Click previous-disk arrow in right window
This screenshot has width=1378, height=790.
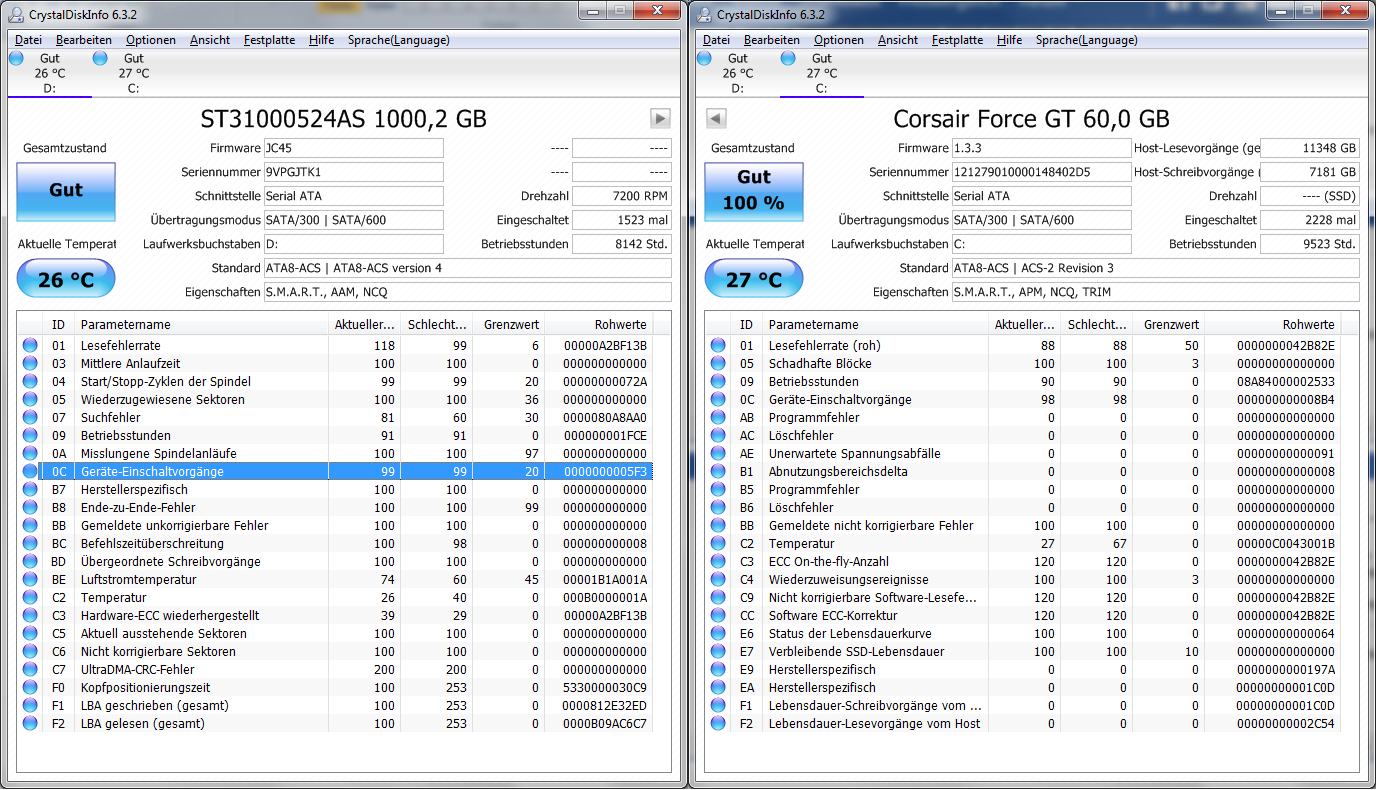point(715,118)
